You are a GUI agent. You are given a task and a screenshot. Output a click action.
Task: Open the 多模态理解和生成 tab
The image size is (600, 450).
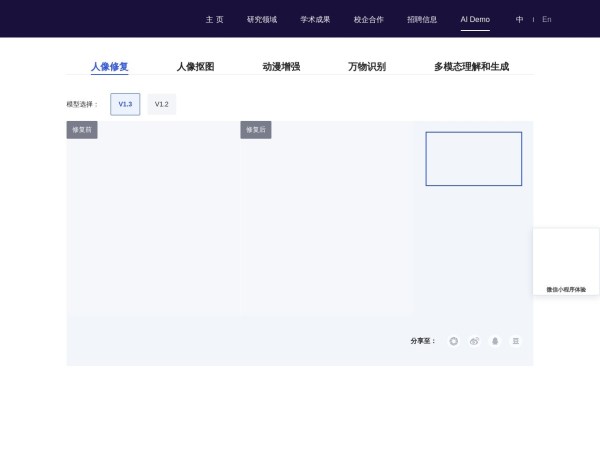coord(471,67)
